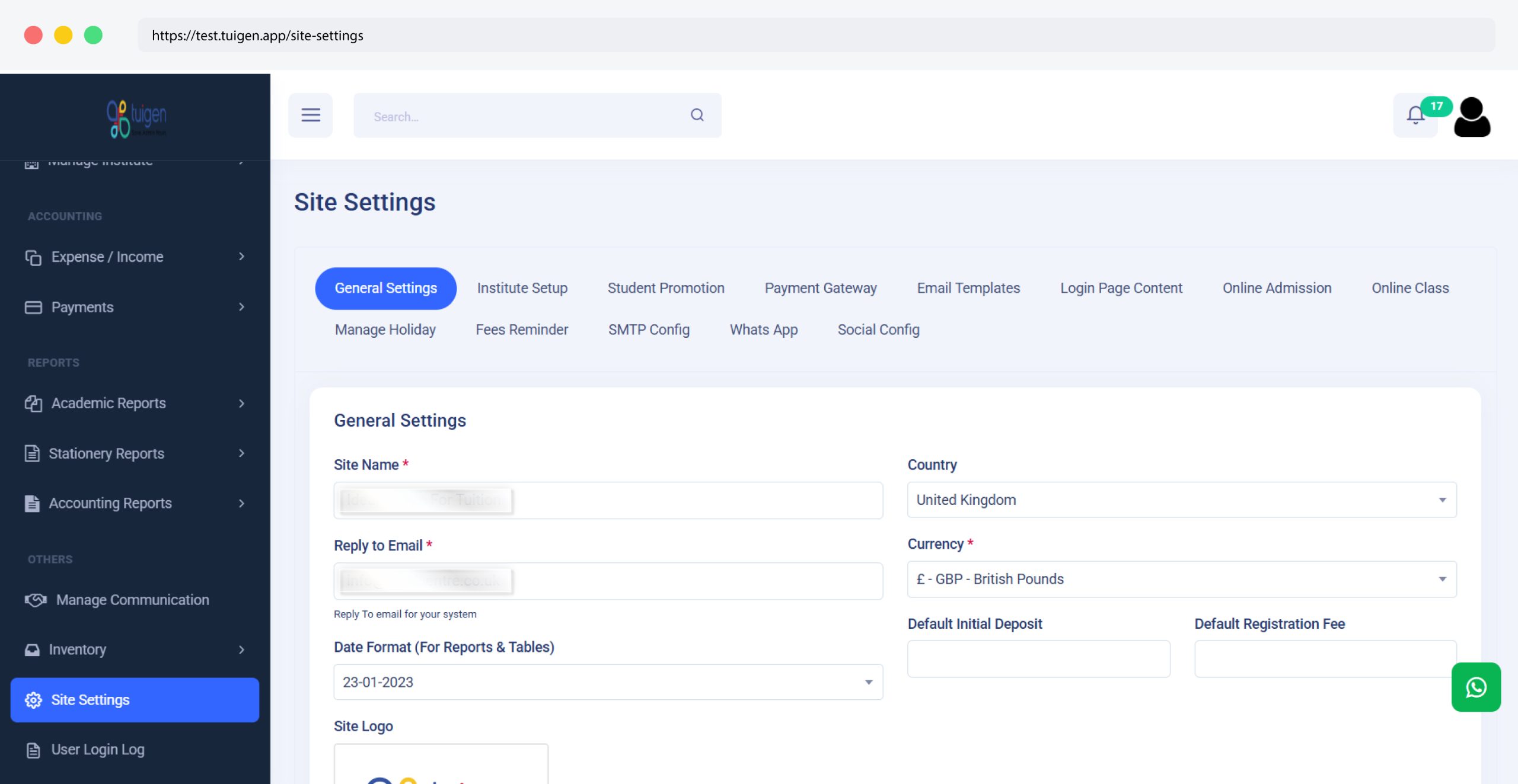Image resolution: width=1518 pixels, height=784 pixels.
Task: Open the Currency dropdown
Action: point(1181,579)
